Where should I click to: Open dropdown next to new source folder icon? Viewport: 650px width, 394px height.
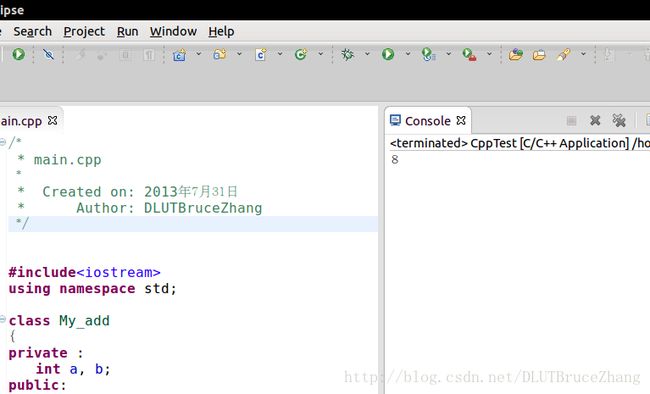pyautogui.click(x=239, y=54)
